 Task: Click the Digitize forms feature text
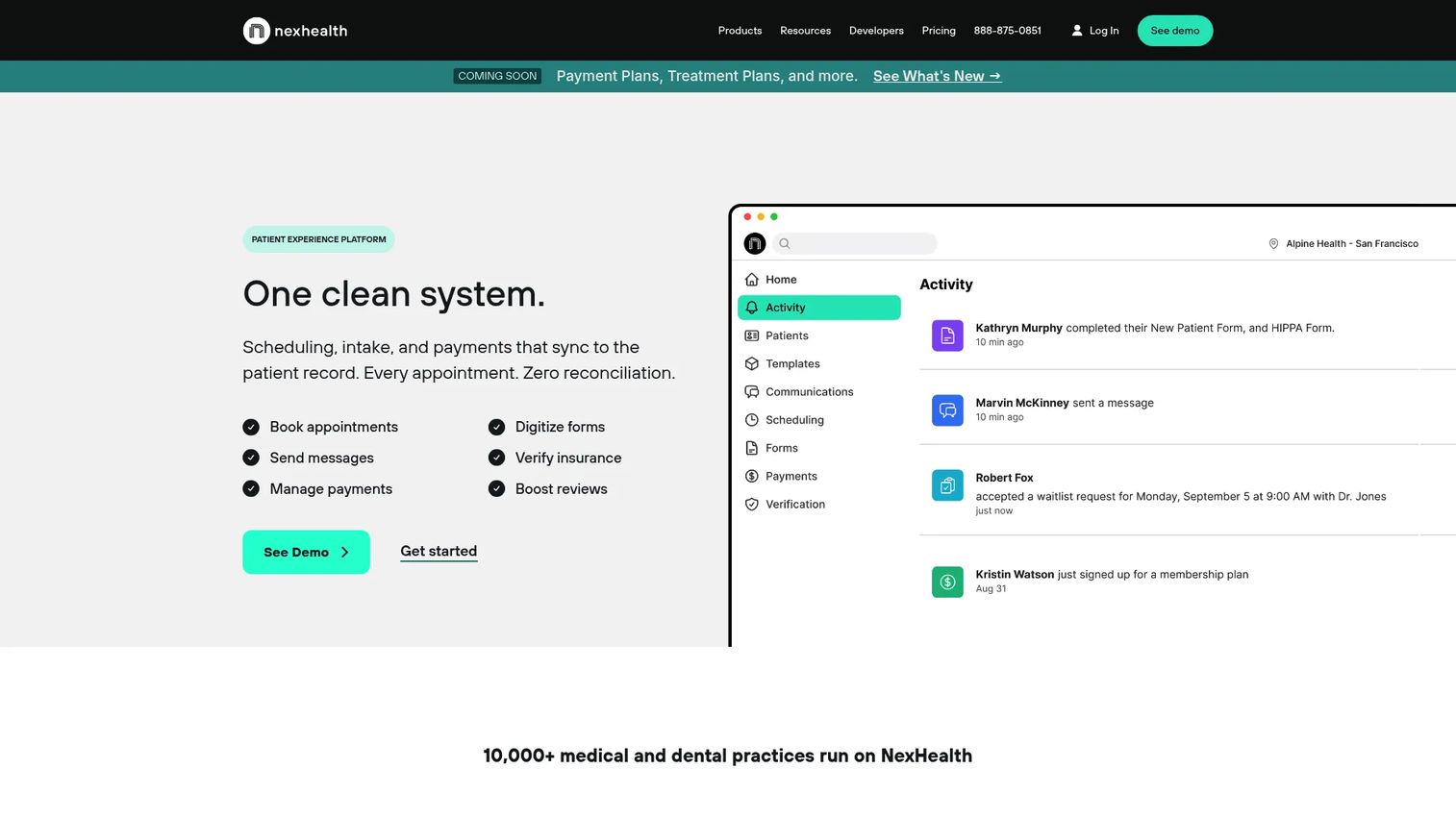560,427
